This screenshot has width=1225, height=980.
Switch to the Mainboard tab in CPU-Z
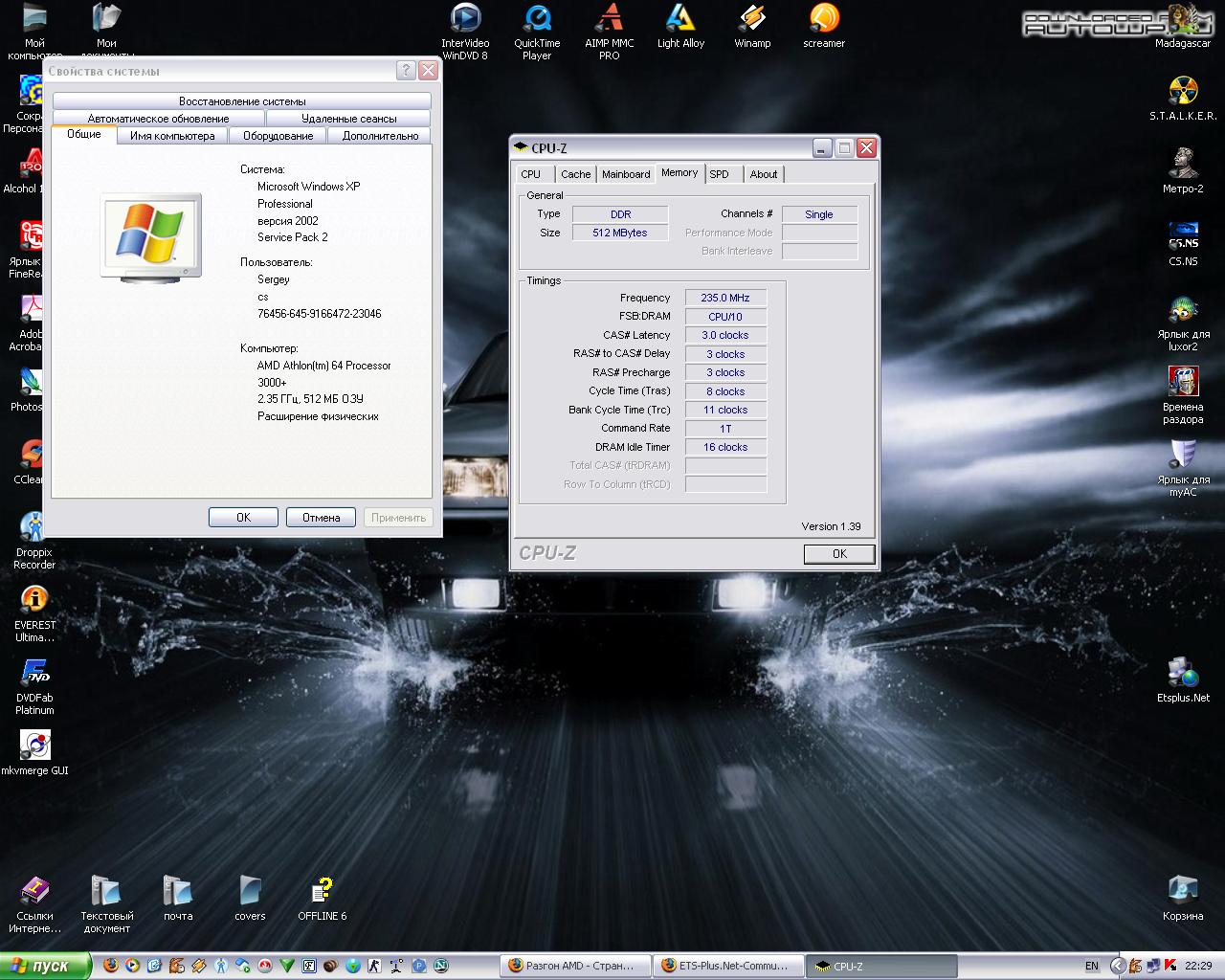click(626, 174)
